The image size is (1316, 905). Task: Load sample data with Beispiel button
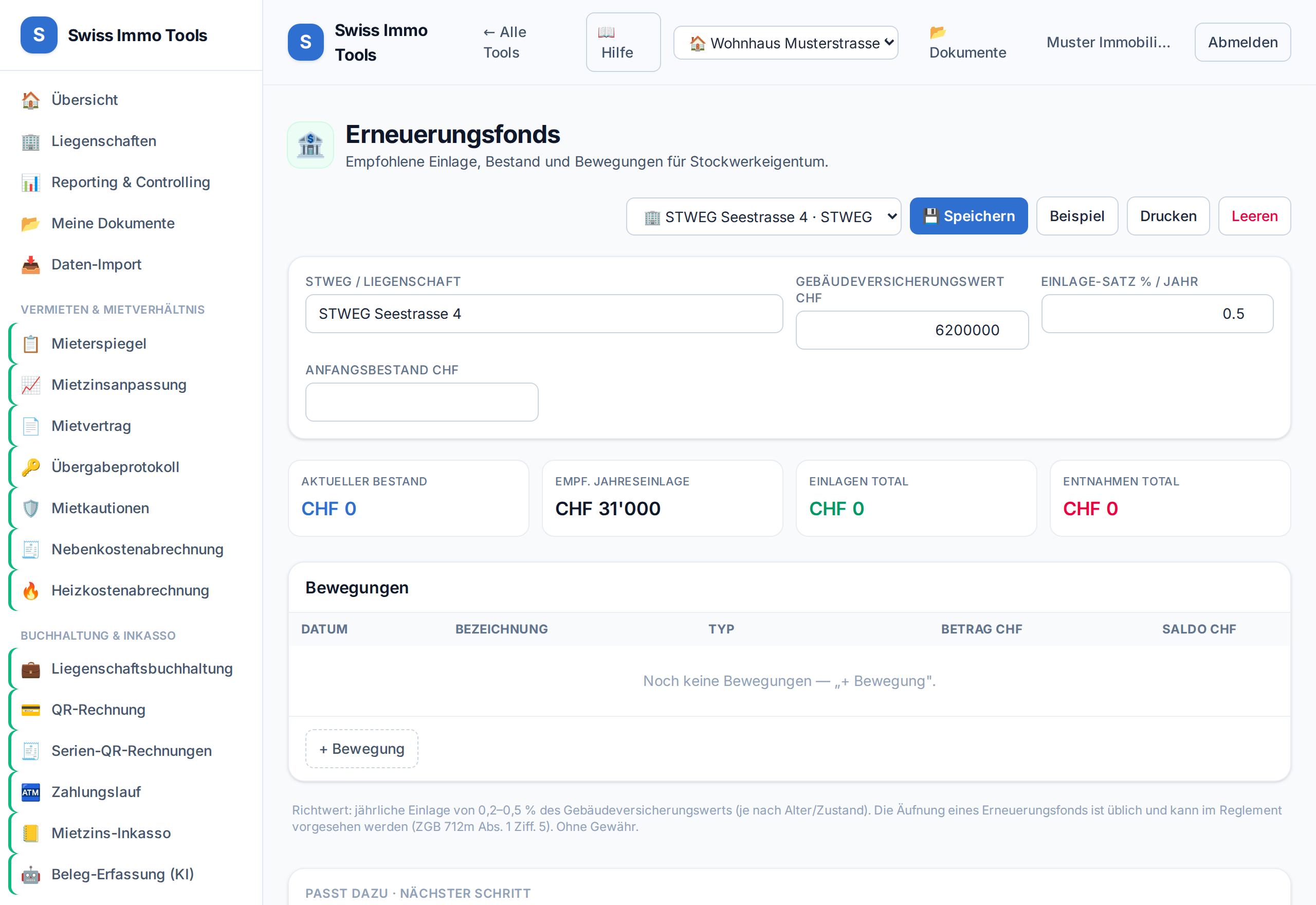pos(1077,216)
